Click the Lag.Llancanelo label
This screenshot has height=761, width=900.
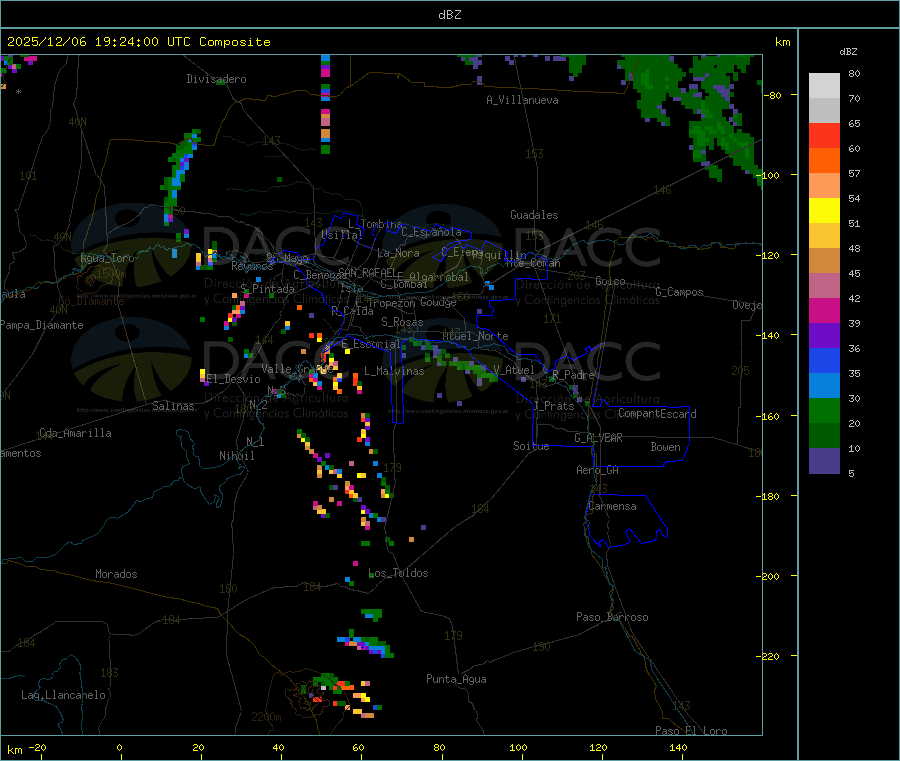64,695
